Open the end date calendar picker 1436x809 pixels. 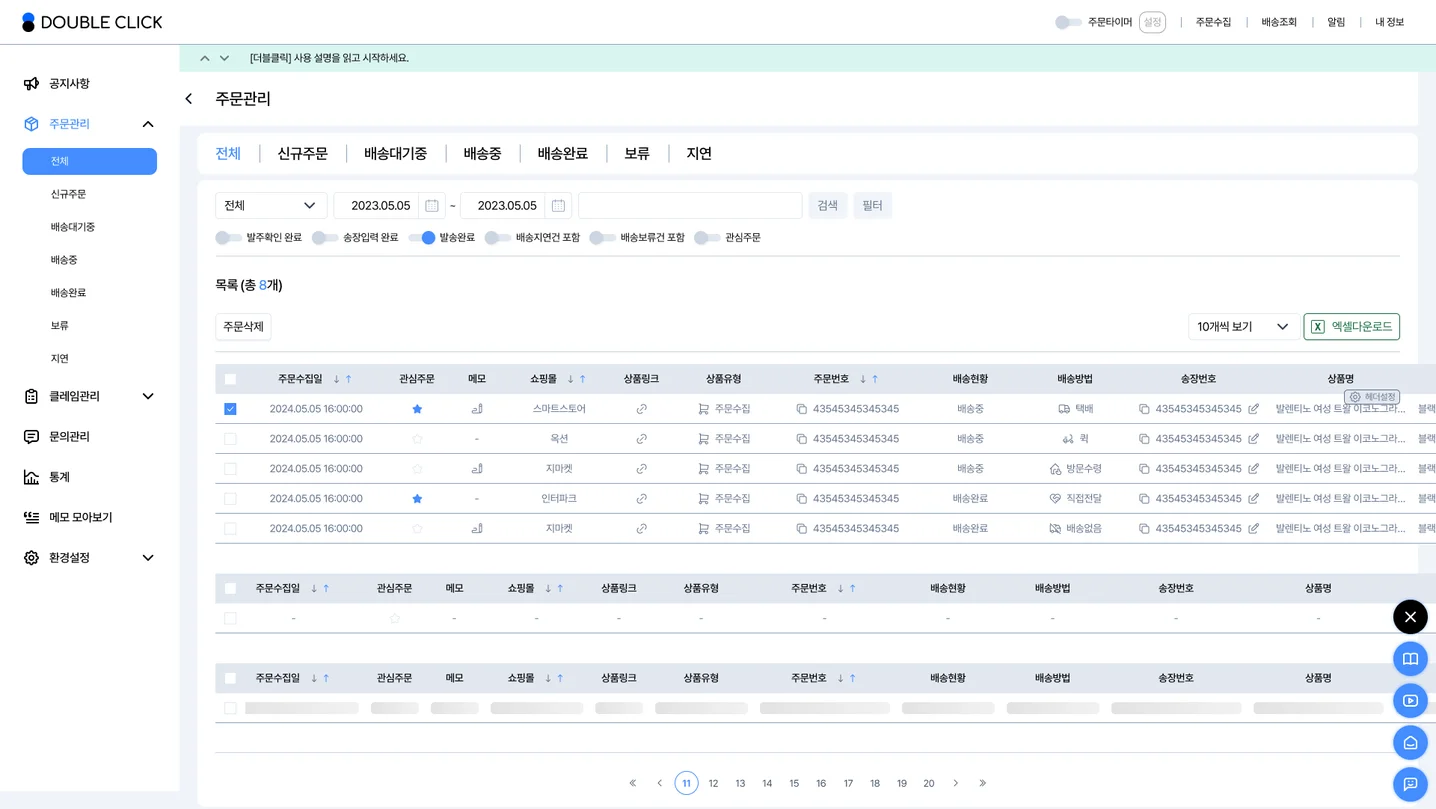click(x=558, y=206)
